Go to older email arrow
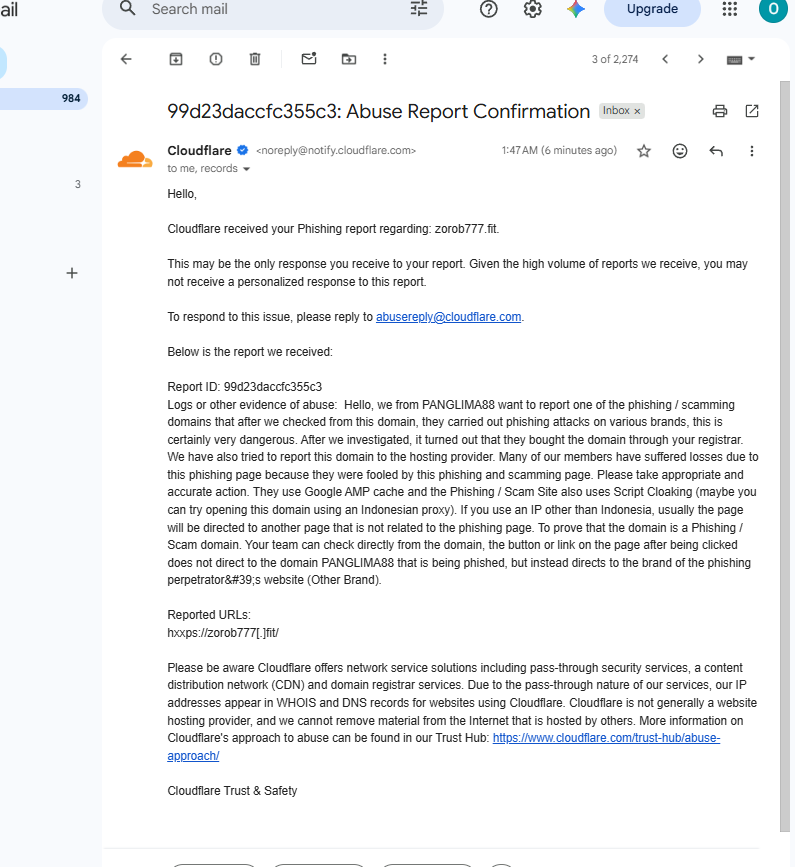The image size is (795, 867). (700, 59)
